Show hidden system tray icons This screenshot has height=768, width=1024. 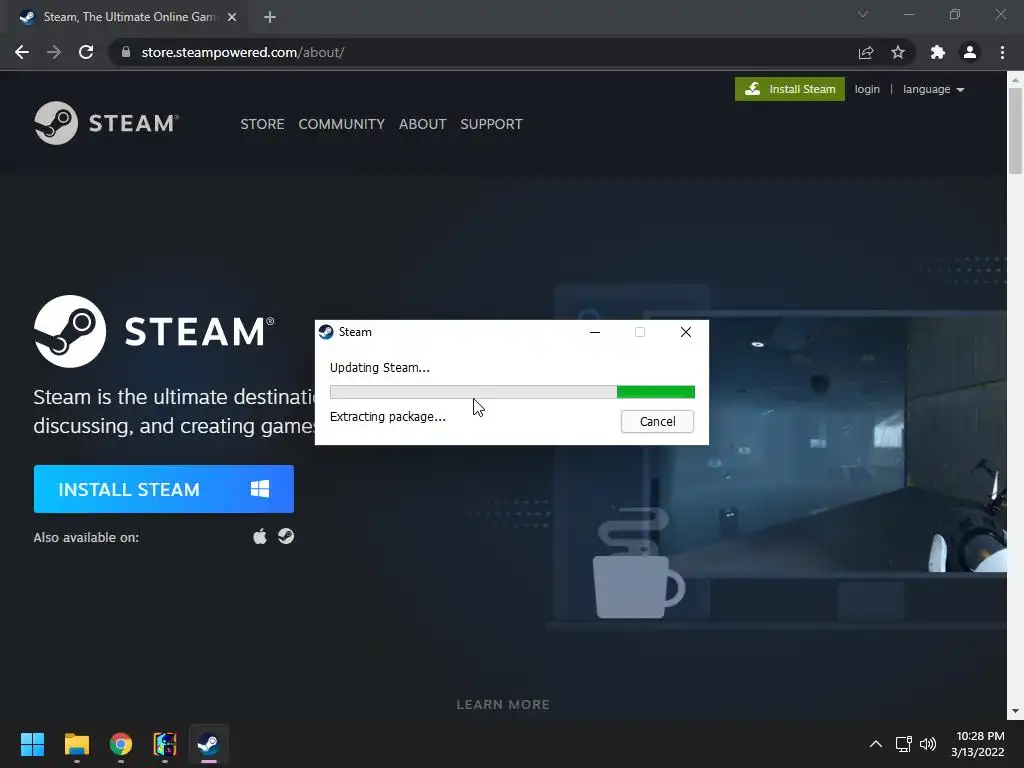tap(876, 744)
